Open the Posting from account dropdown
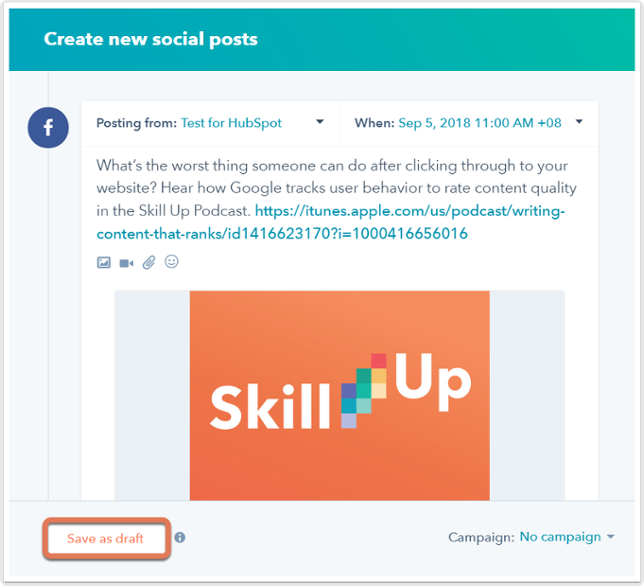 coord(320,123)
